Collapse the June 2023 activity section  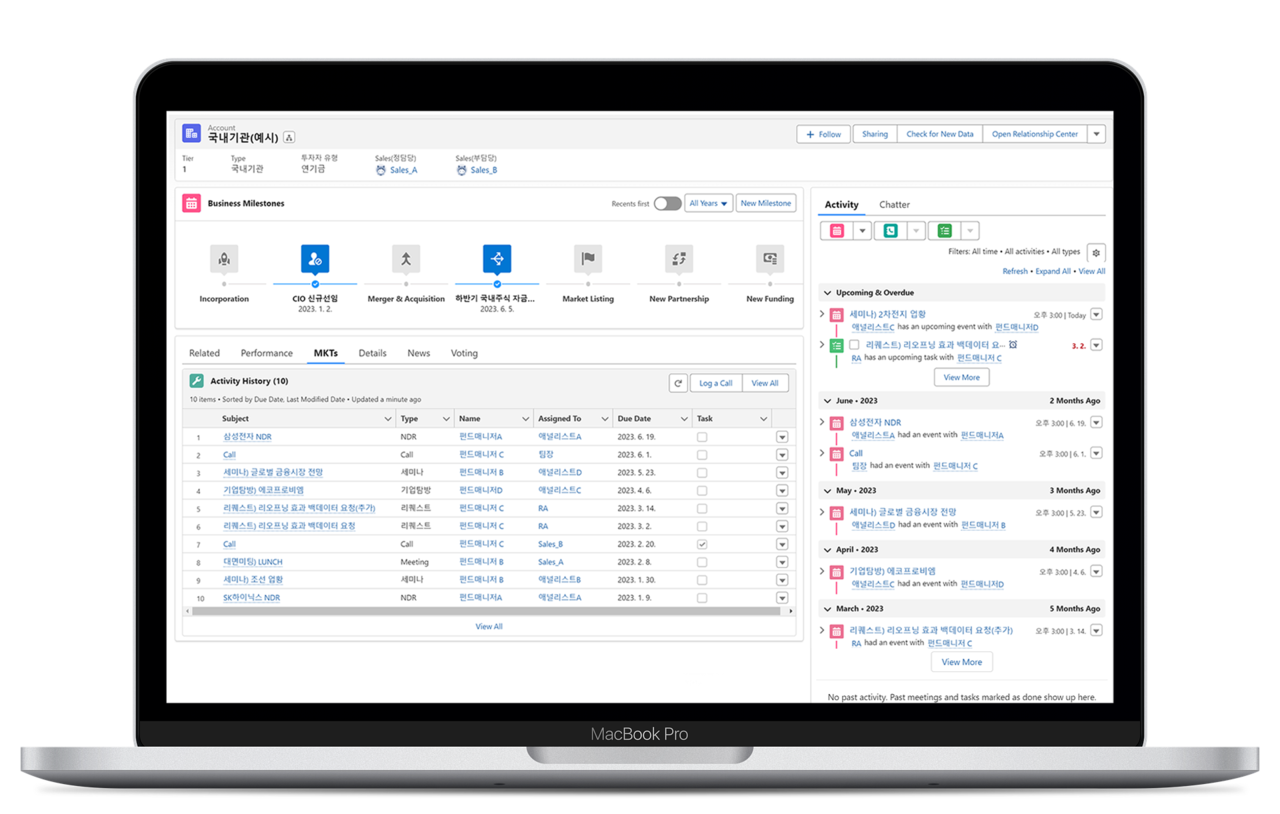click(x=827, y=401)
